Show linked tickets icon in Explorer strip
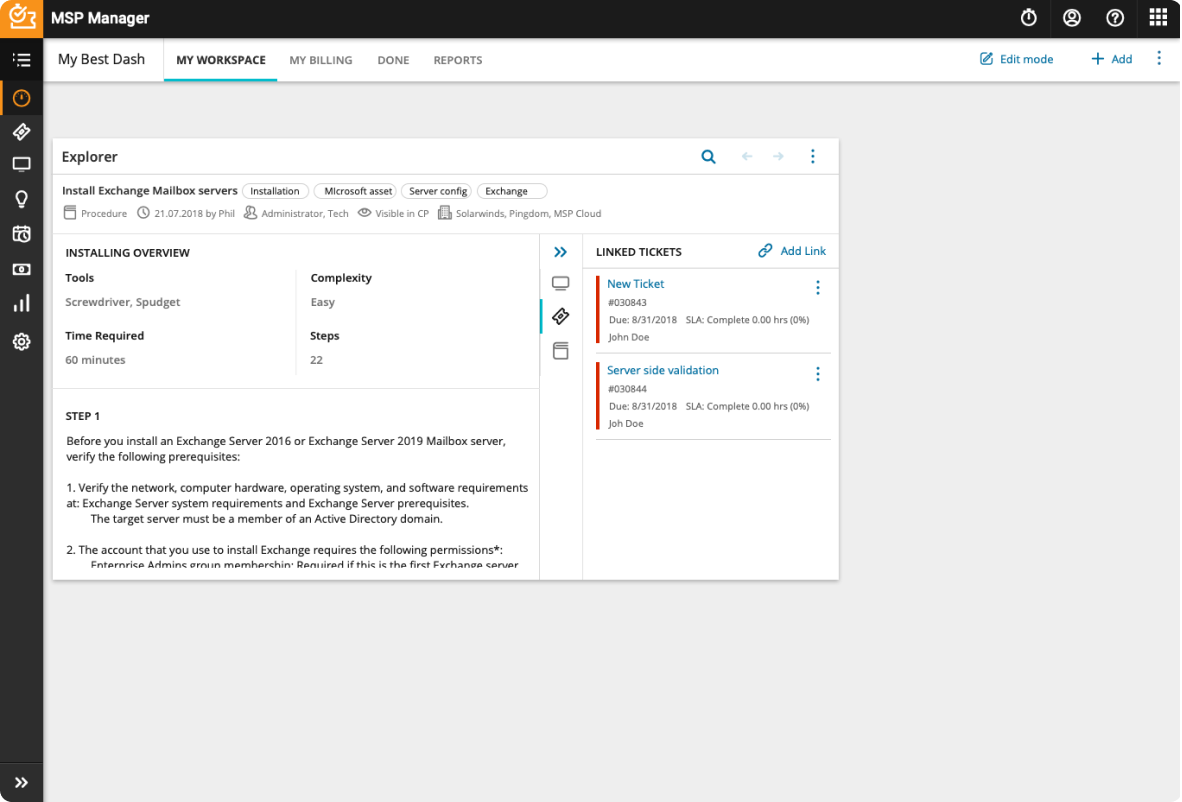This screenshot has height=802, width=1182. click(560, 316)
